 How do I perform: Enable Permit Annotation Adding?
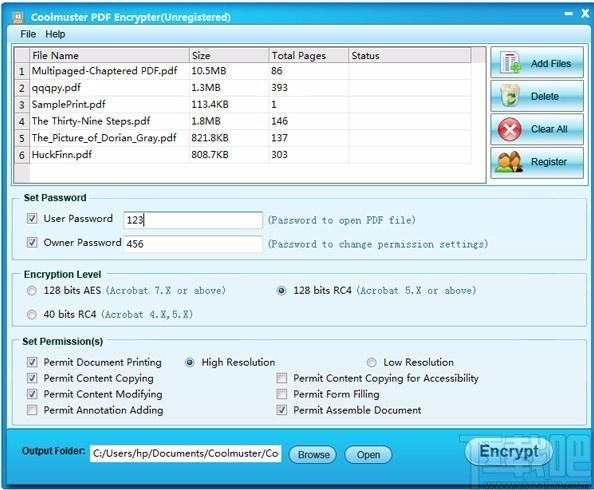pos(32,410)
